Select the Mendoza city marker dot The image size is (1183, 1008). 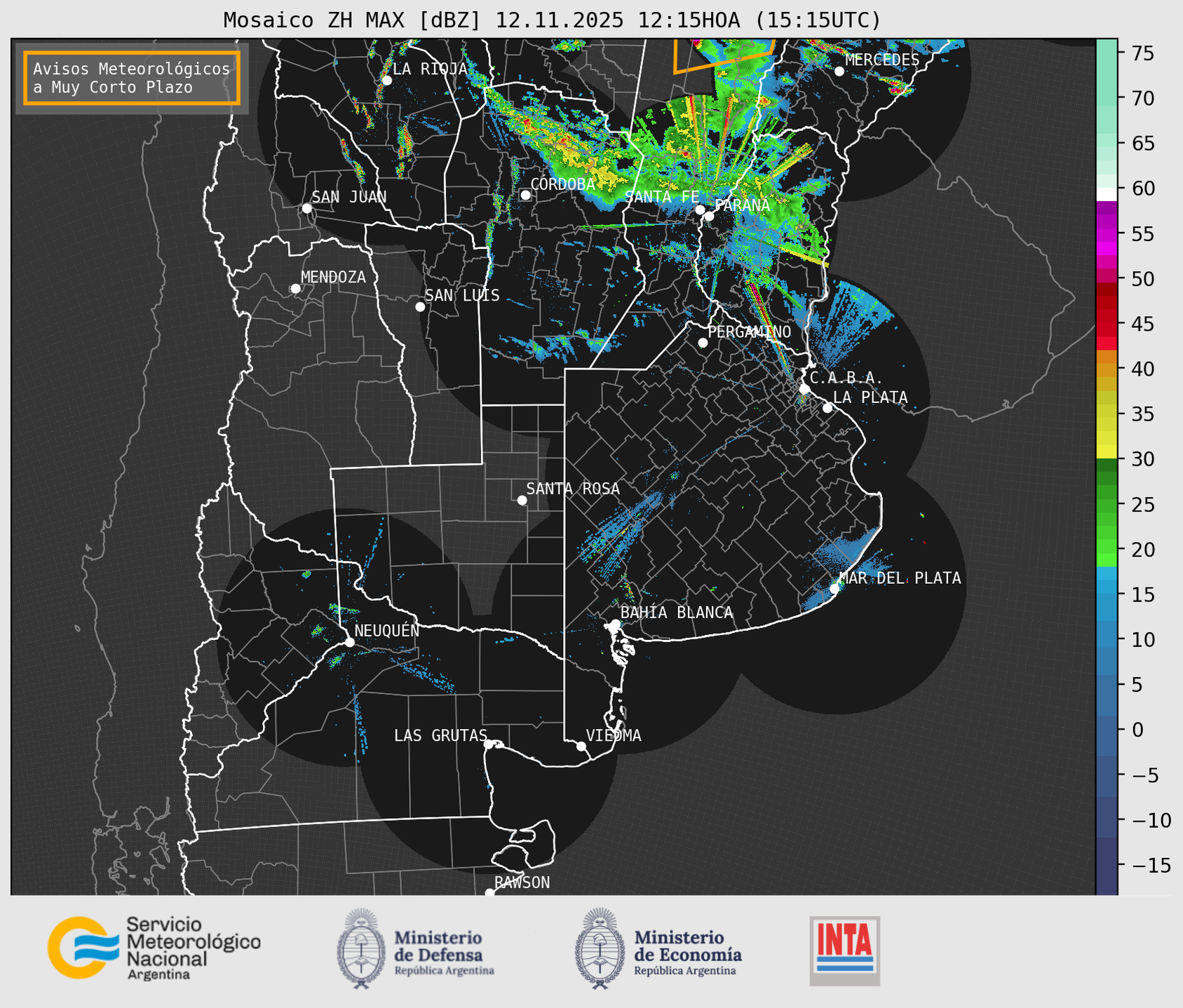pyautogui.click(x=295, y=289)
